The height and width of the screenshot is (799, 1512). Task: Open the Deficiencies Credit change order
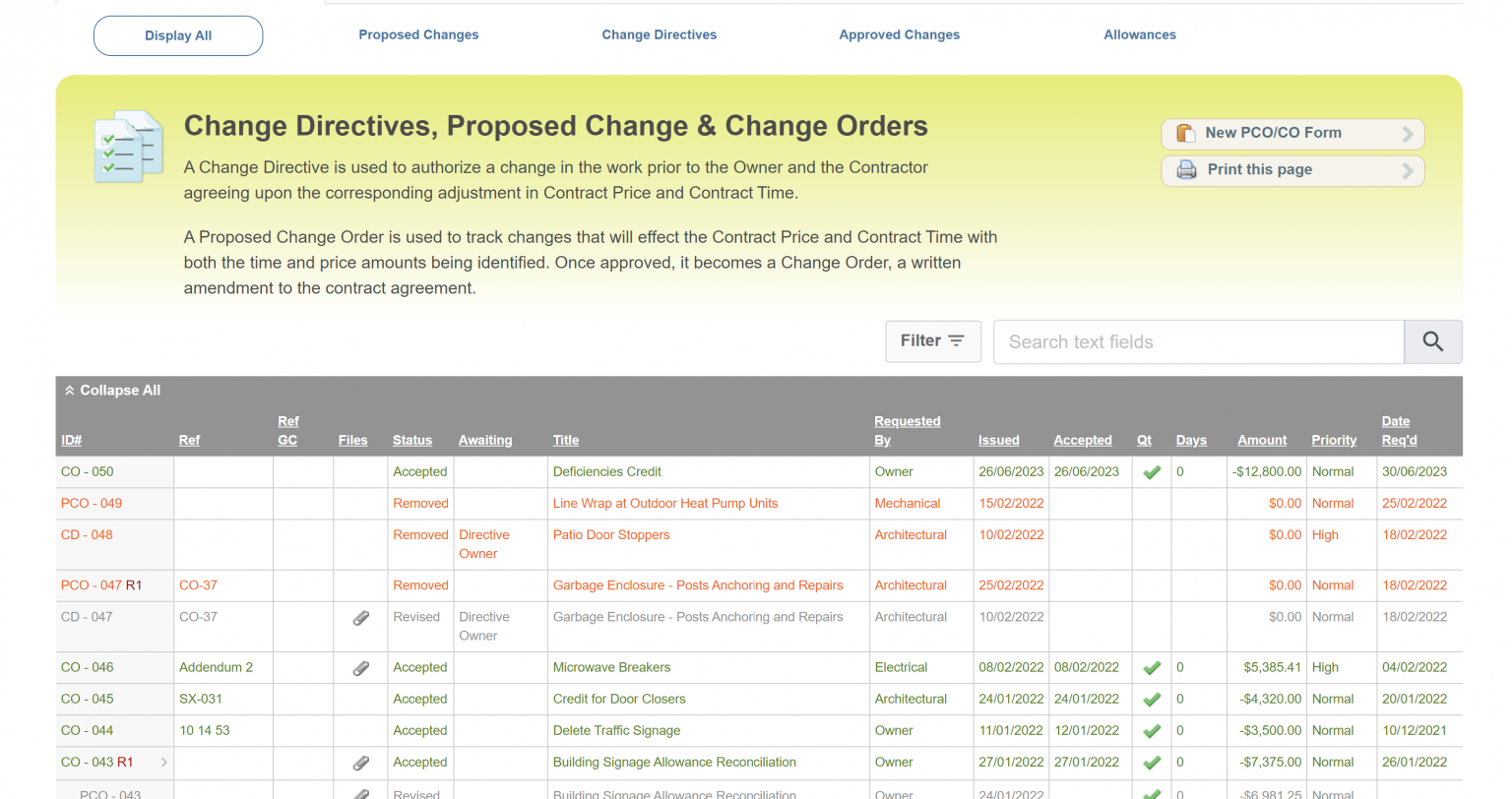click(606, 471)
